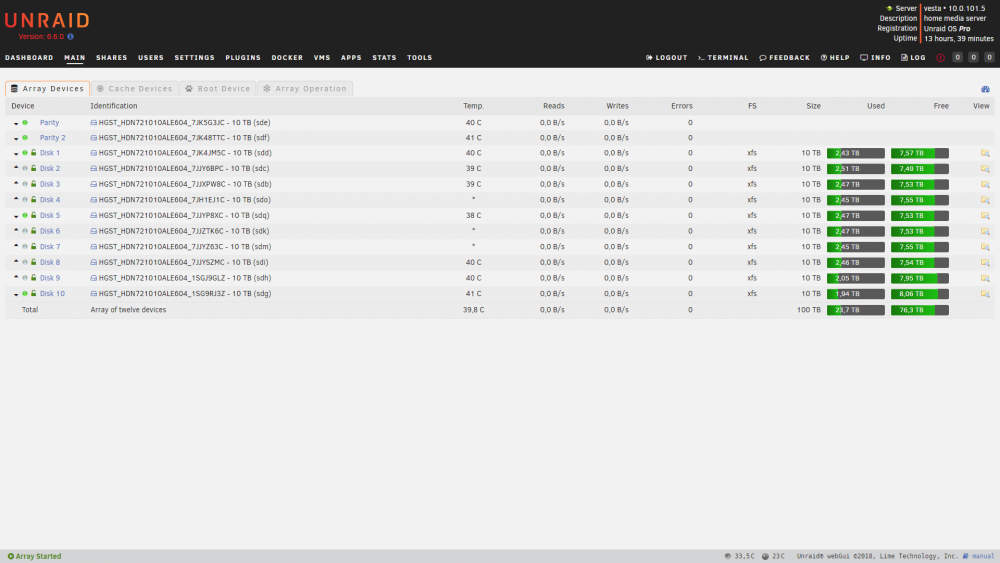
Task: Click the drive icon beside Parity identification
Action: point(94,122)
